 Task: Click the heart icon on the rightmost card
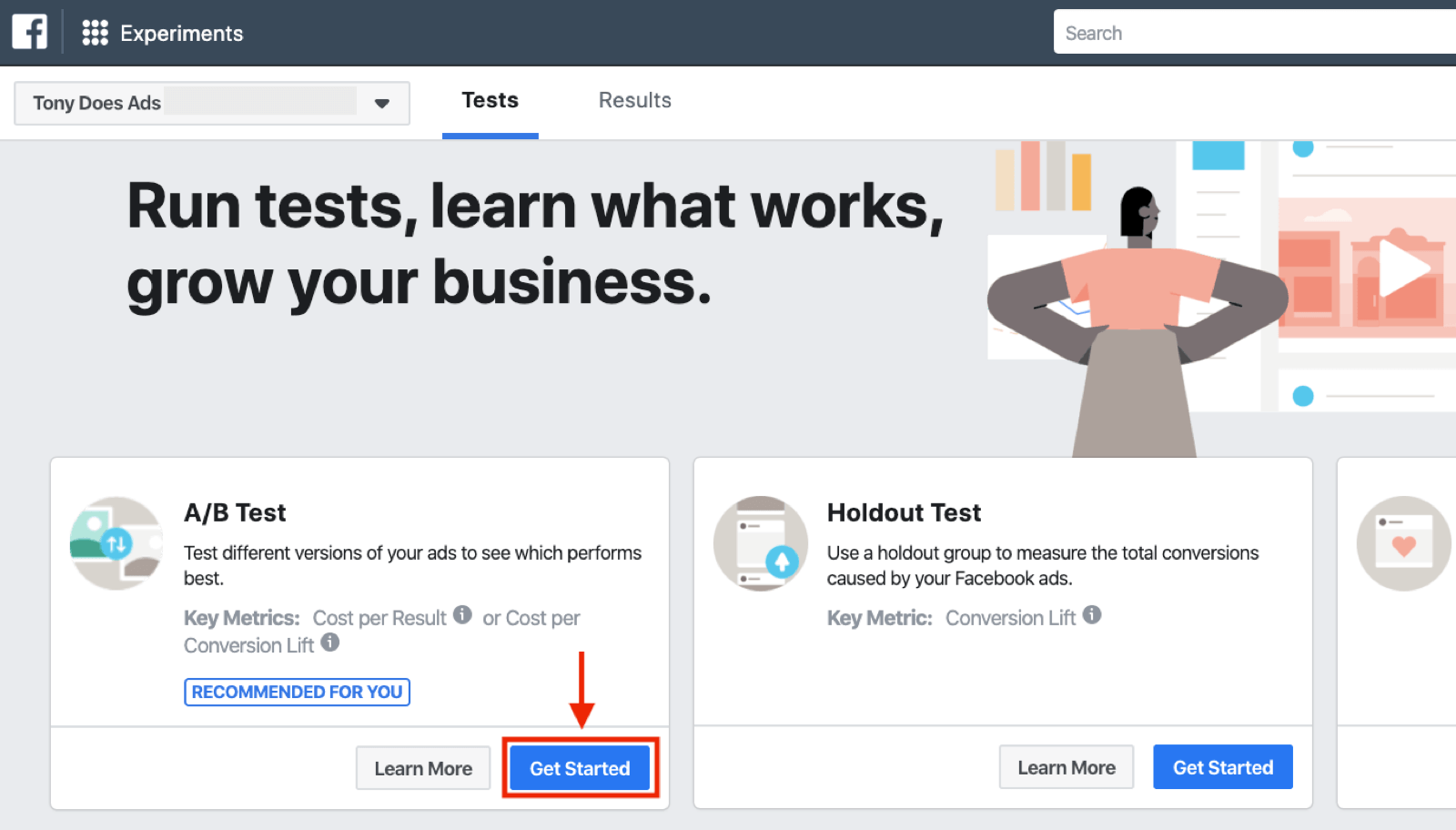[1403, 542]
